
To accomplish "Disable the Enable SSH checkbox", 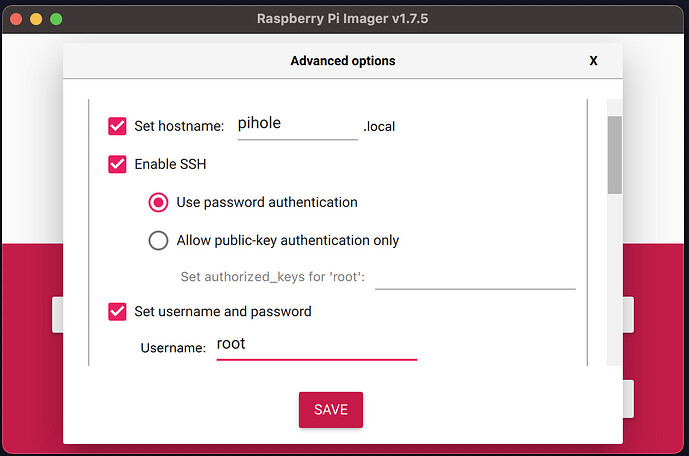I will [117, 164].
